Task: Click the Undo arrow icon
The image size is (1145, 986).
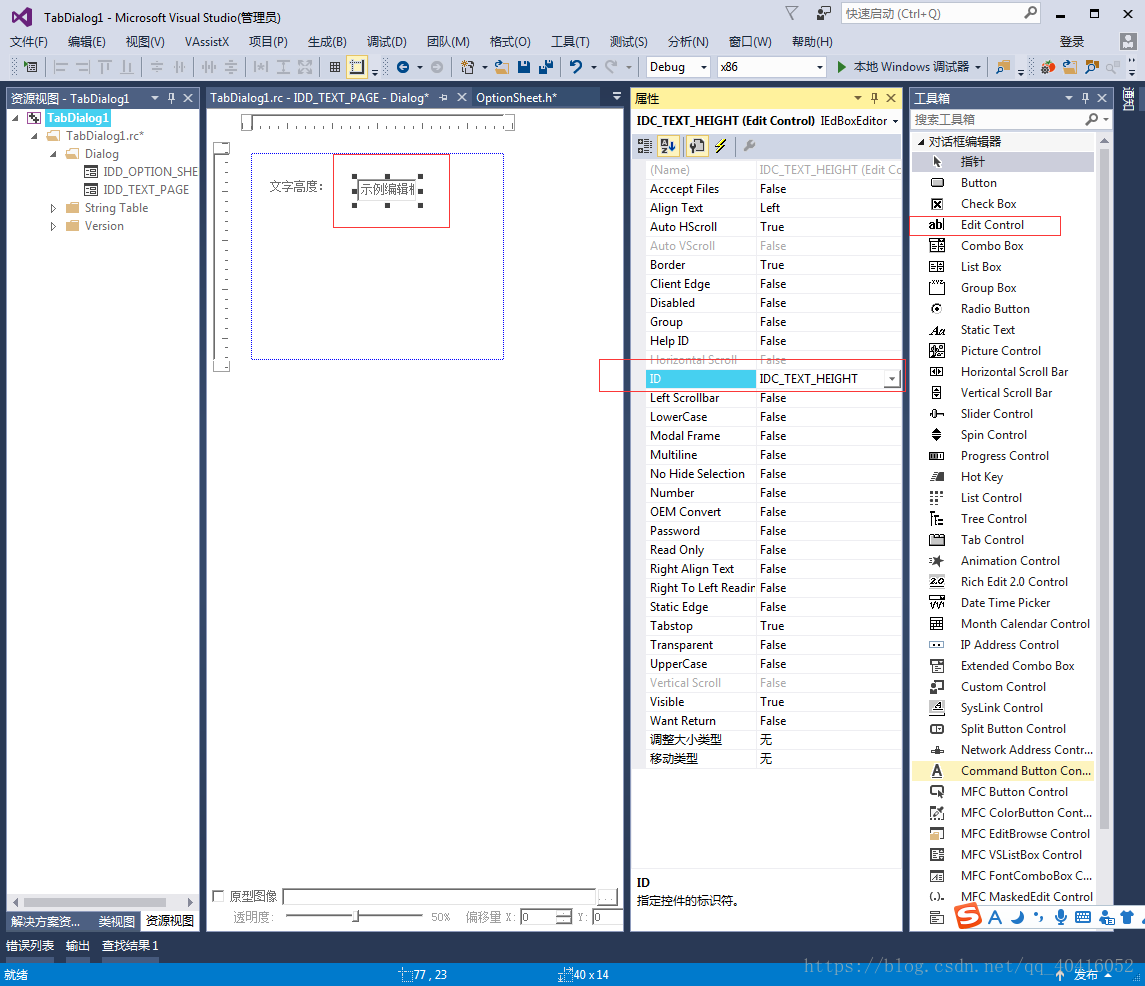Action: tap(575, 66)
